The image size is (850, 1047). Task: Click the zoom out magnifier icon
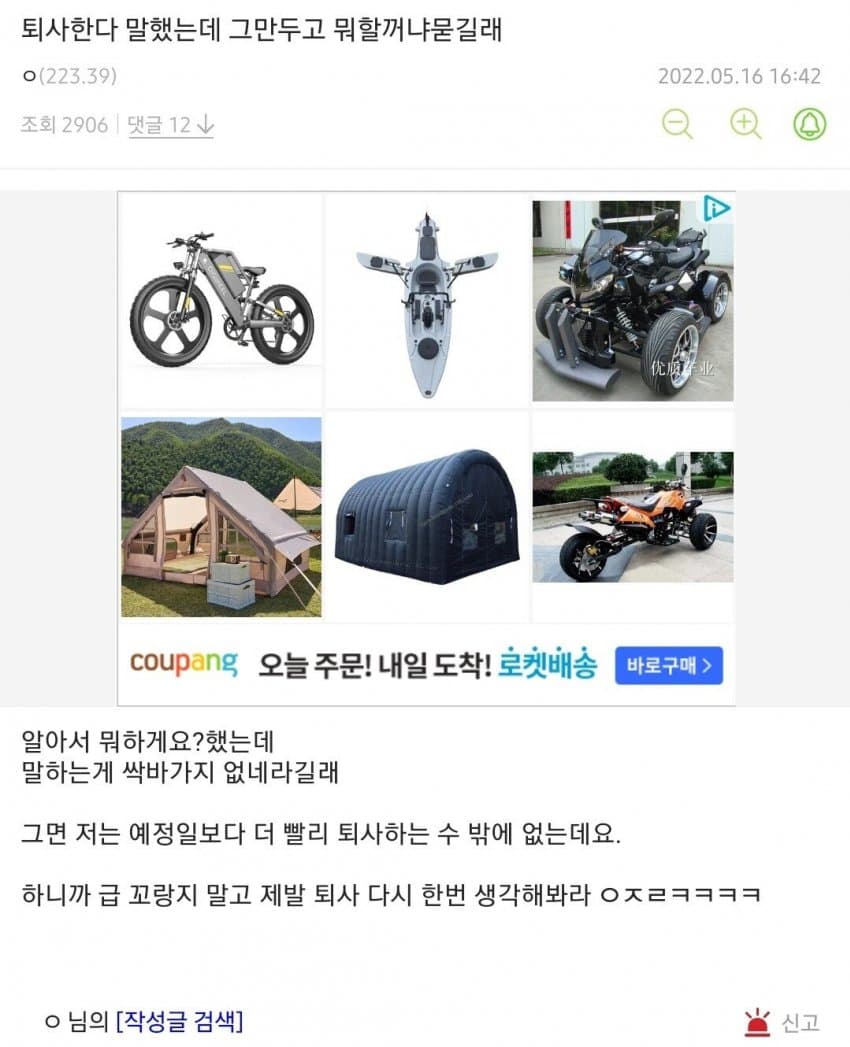click(677, 124)
